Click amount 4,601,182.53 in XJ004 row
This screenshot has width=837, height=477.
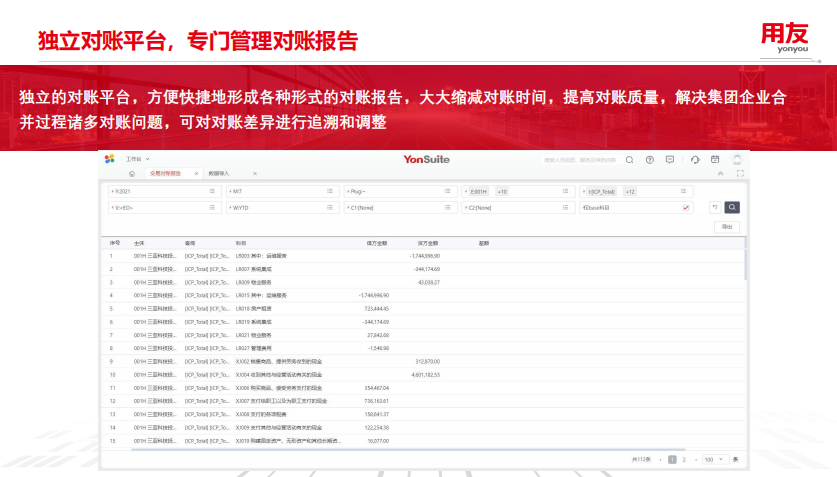tap(425, 375)
